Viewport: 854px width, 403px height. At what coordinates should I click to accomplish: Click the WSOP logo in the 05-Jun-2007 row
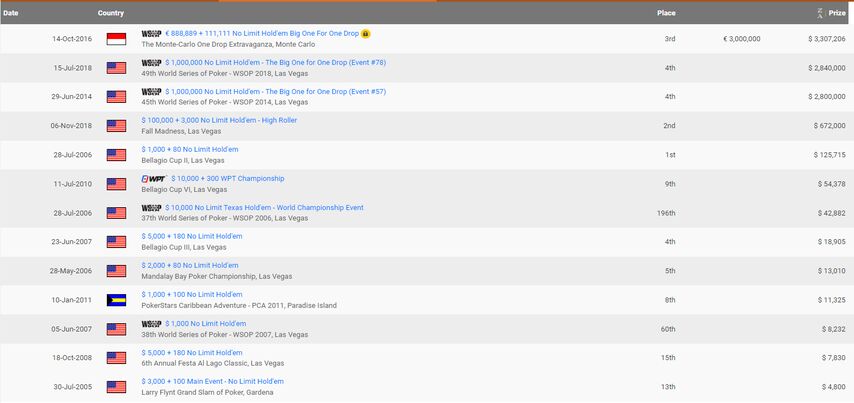(151, 323)
